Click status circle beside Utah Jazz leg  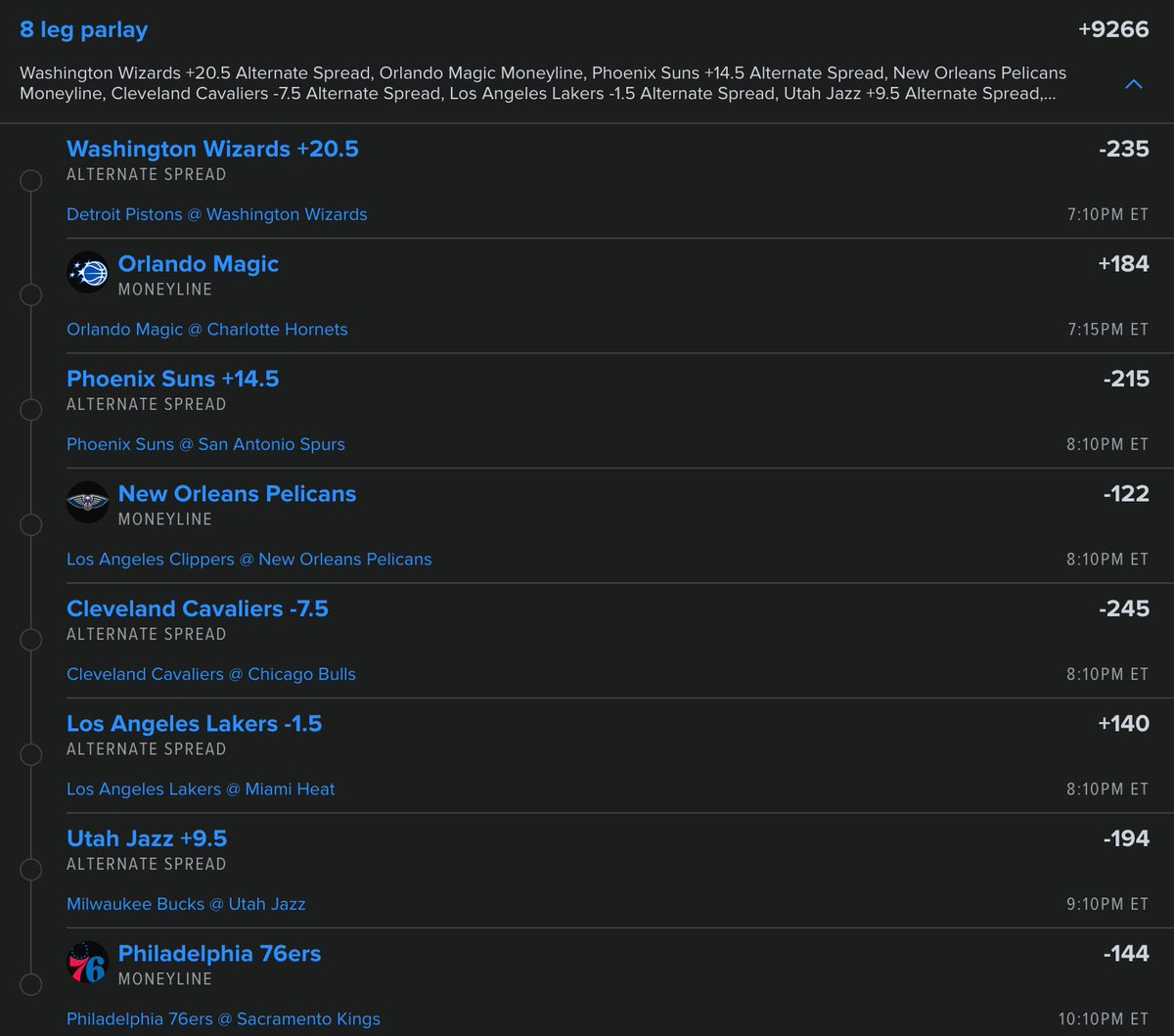click(x=31, y=870)
